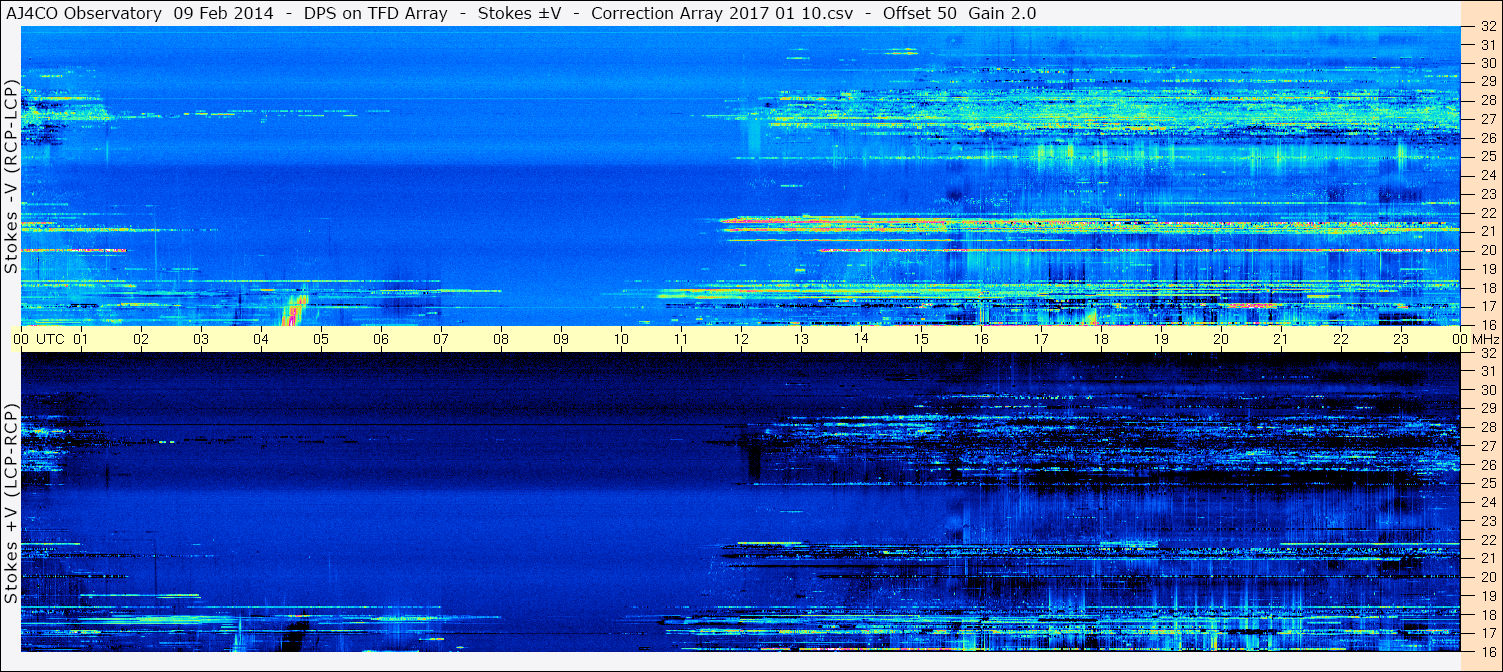This screenshot has width=1503, height=672.
Task: Click the 'Stokes -V (RCP-LCP)' axis label
Action: pyautogui.click(x=11, y=176)
